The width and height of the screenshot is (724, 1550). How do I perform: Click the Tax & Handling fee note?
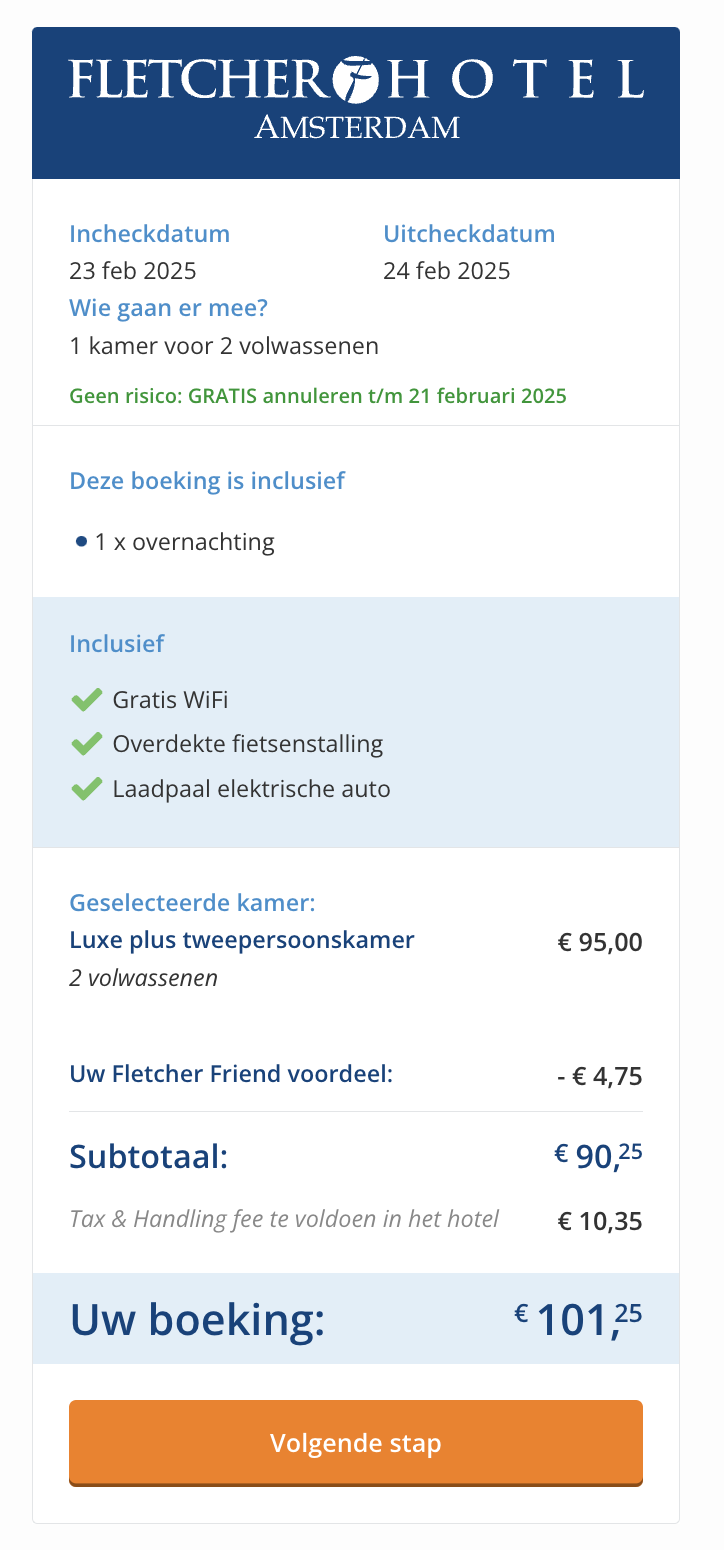(x=284, y=1220)
